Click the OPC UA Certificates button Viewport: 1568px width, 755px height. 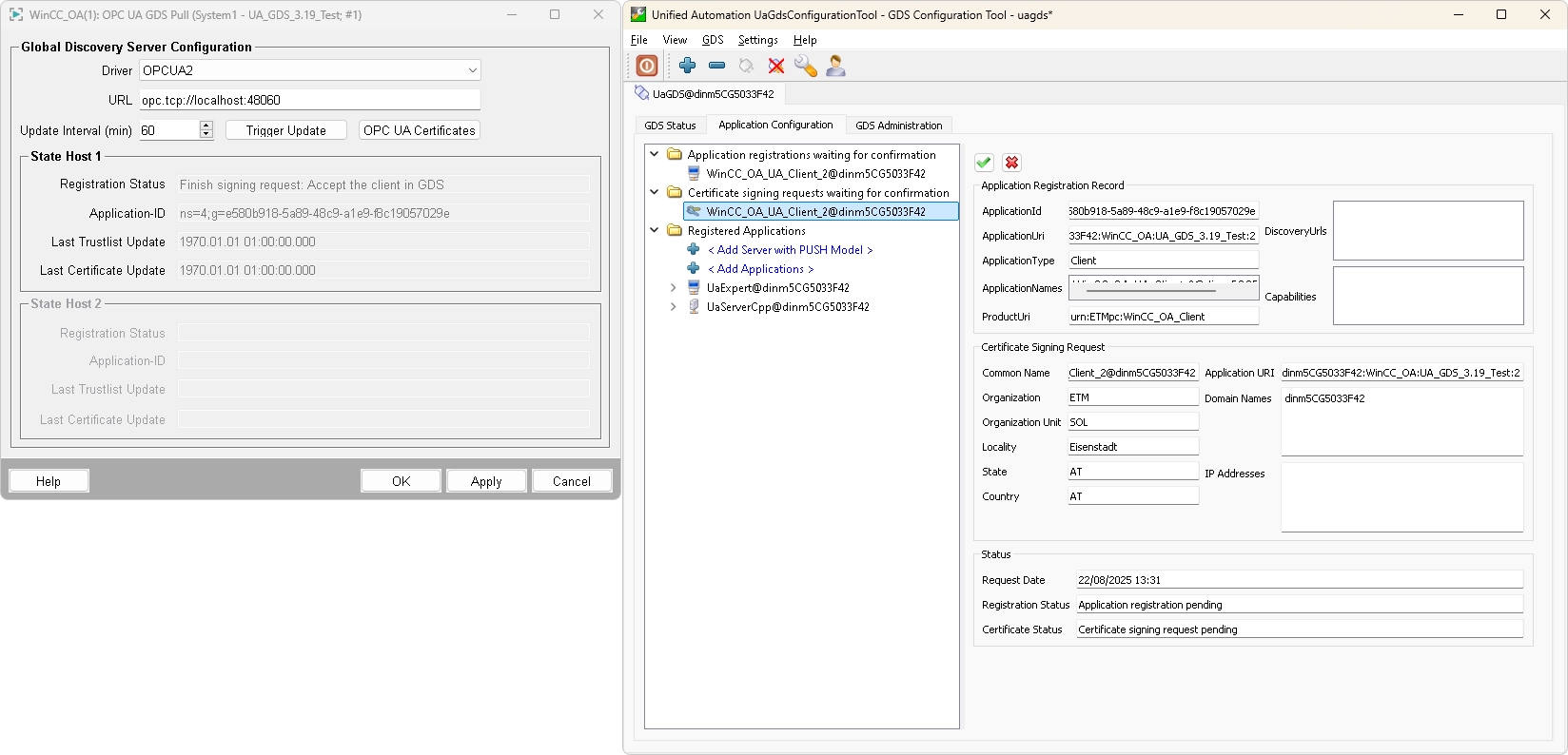pos(419,130)
